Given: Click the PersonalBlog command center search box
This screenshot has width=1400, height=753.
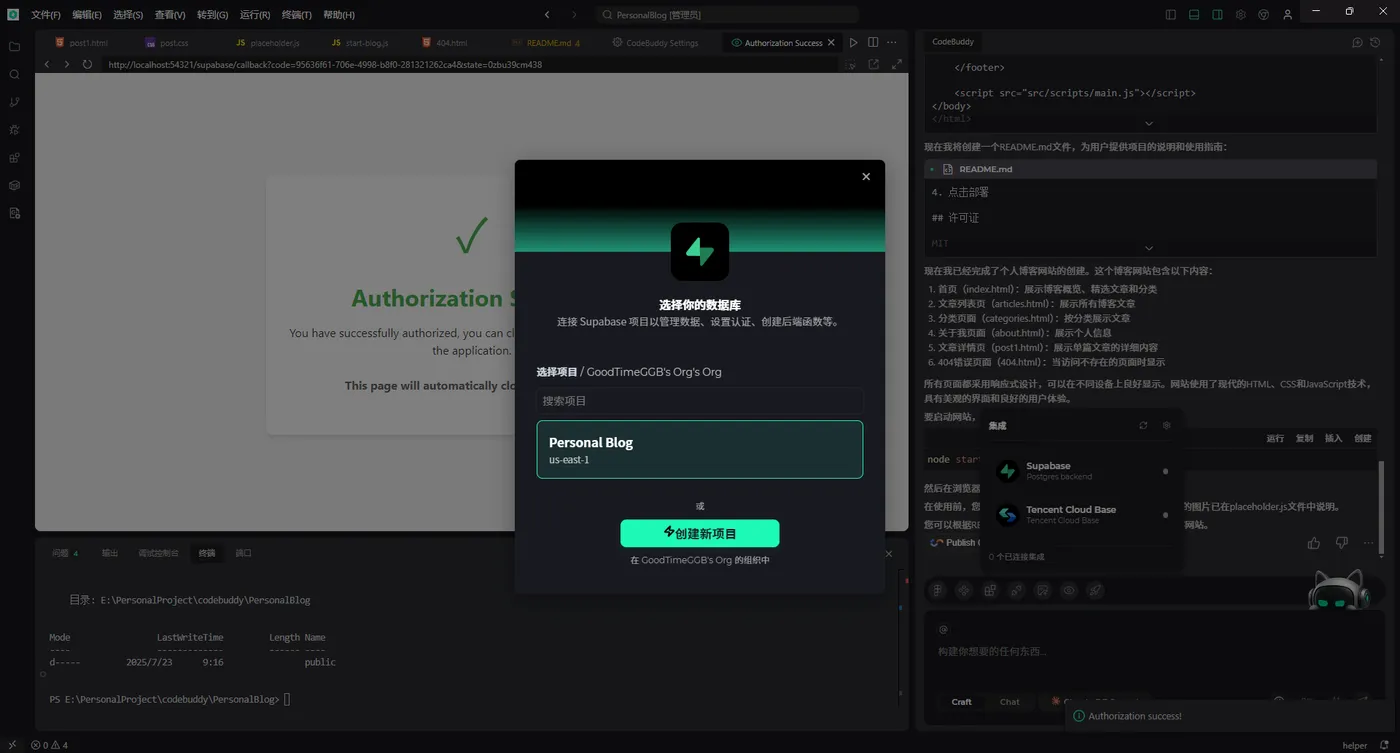Looking at the screenshot, I should (727, 15).
